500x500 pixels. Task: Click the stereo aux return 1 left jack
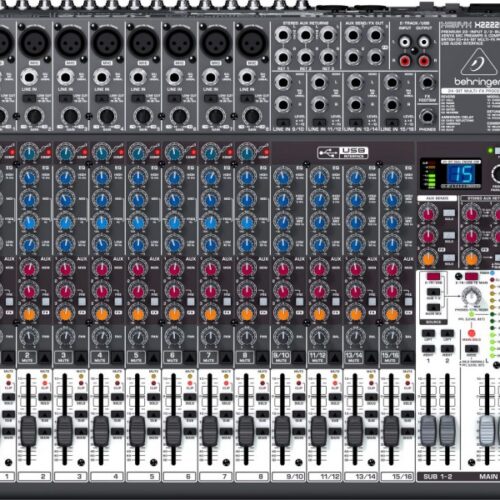pos(283,35)
